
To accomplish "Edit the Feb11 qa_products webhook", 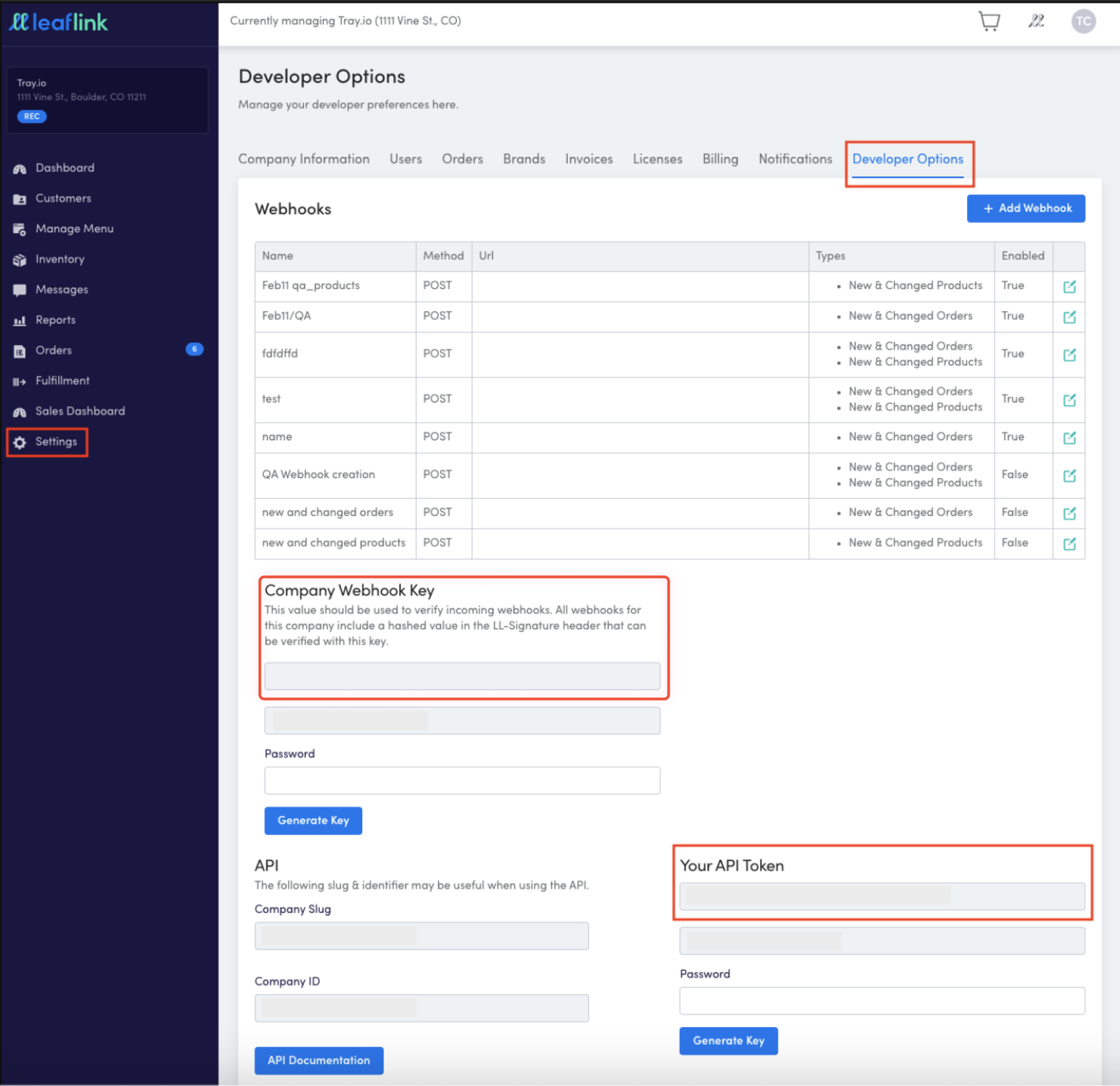I will pos(1069,286).
